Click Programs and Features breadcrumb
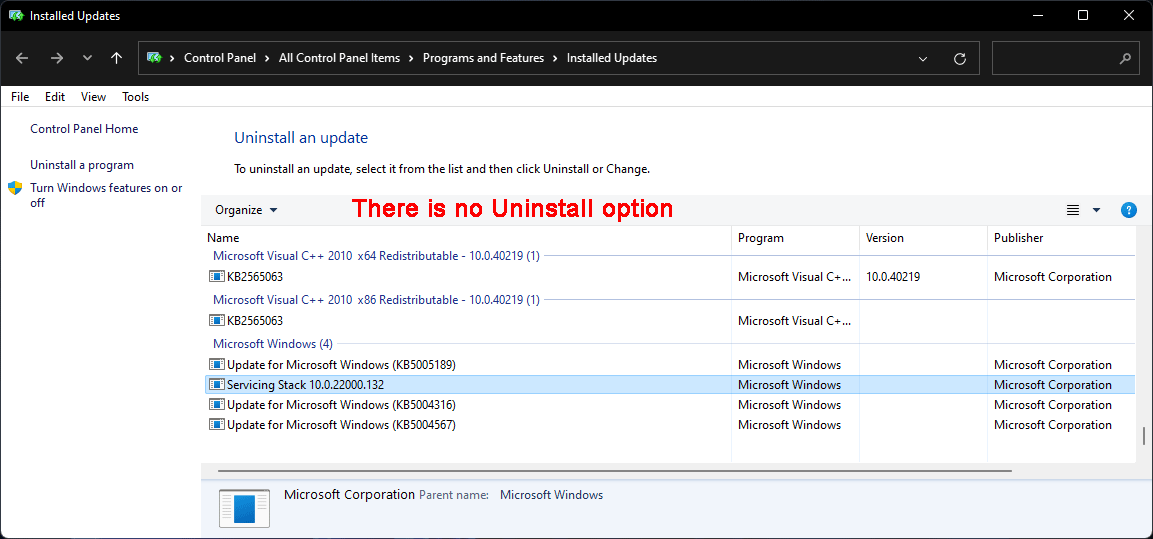1153x539 pixels. pos(483,58)
